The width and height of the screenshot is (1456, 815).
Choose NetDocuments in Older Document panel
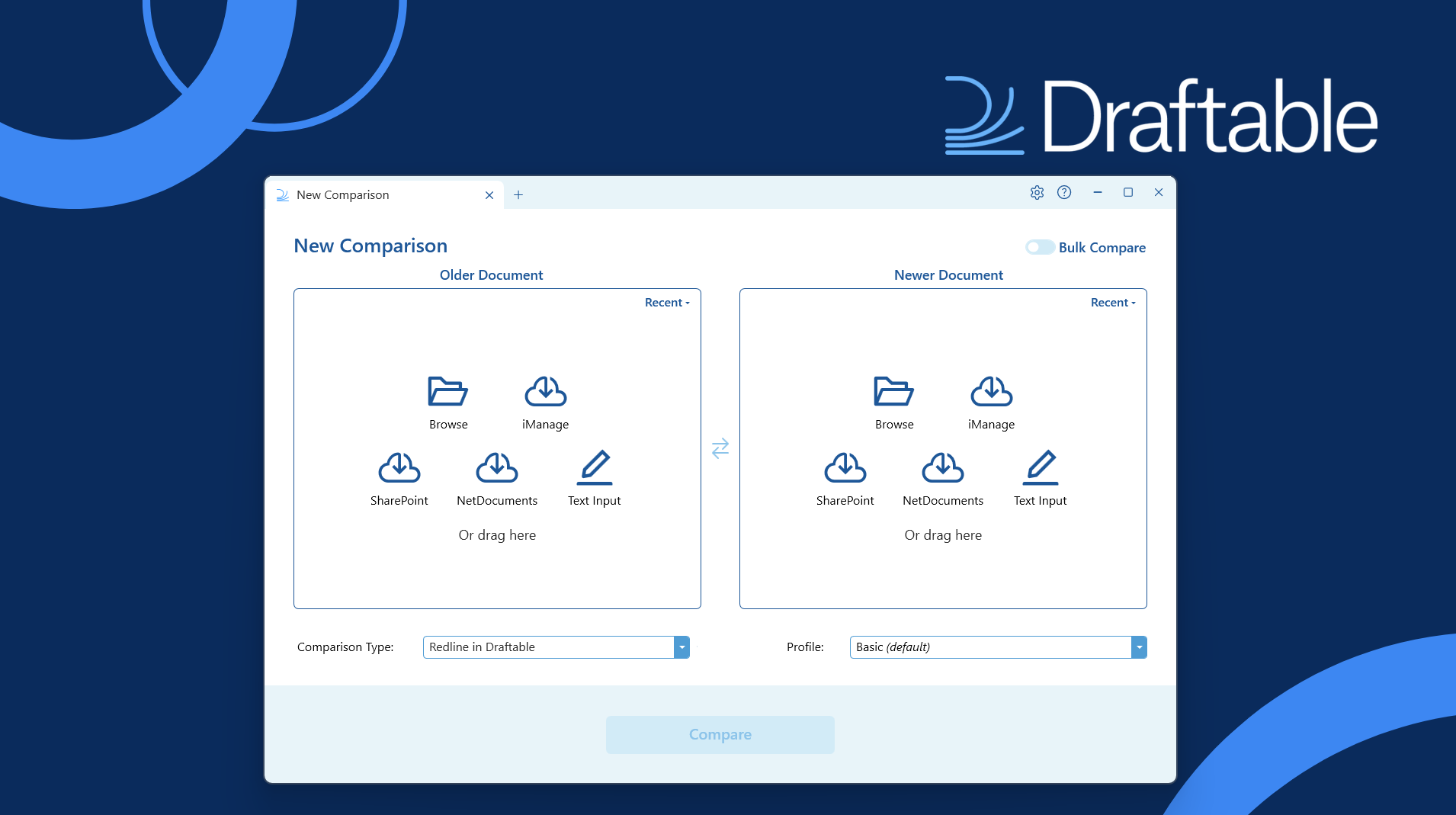click(496, 468)
